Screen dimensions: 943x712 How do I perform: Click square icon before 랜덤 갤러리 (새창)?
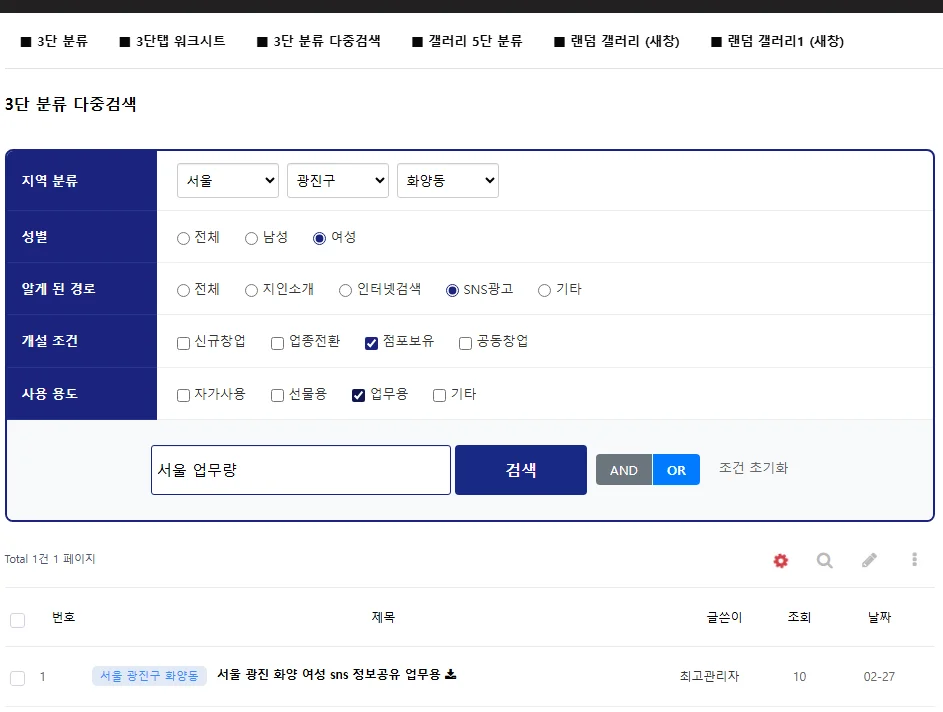[x=559, y=41]
